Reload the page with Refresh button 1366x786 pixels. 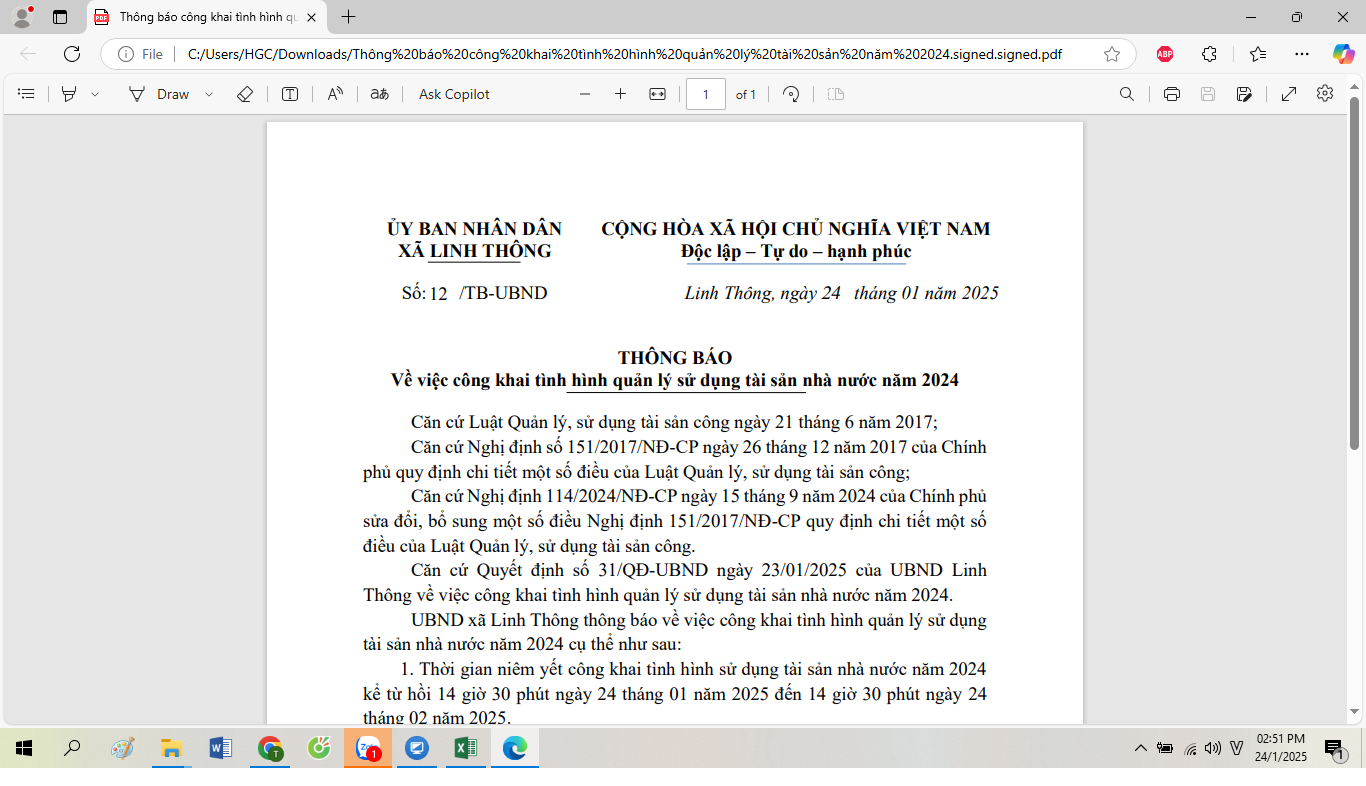coord(72,54)
